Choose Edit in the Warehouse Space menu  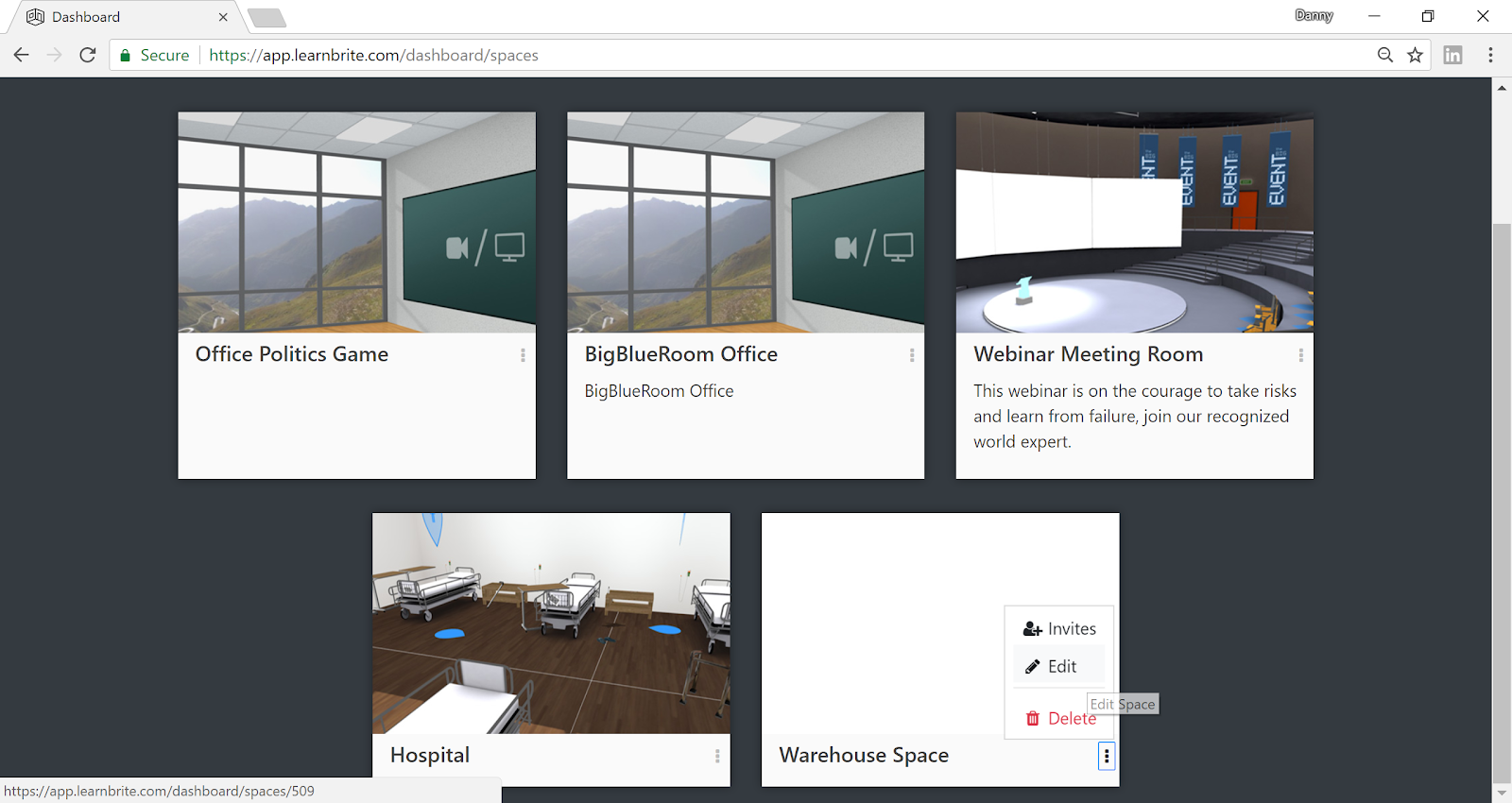pyautogui.click(x=1059, y=666)
